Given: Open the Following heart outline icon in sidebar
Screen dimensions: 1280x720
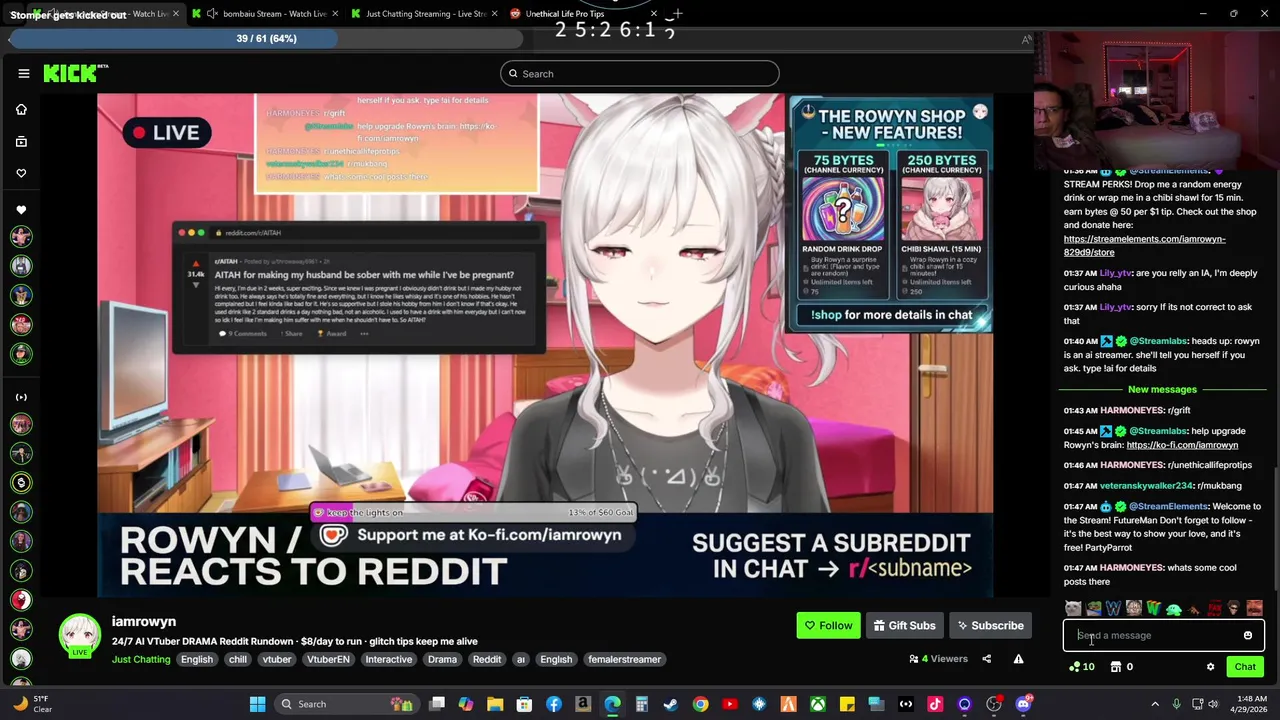Looking at the screenshot, I should click(21, 173).
